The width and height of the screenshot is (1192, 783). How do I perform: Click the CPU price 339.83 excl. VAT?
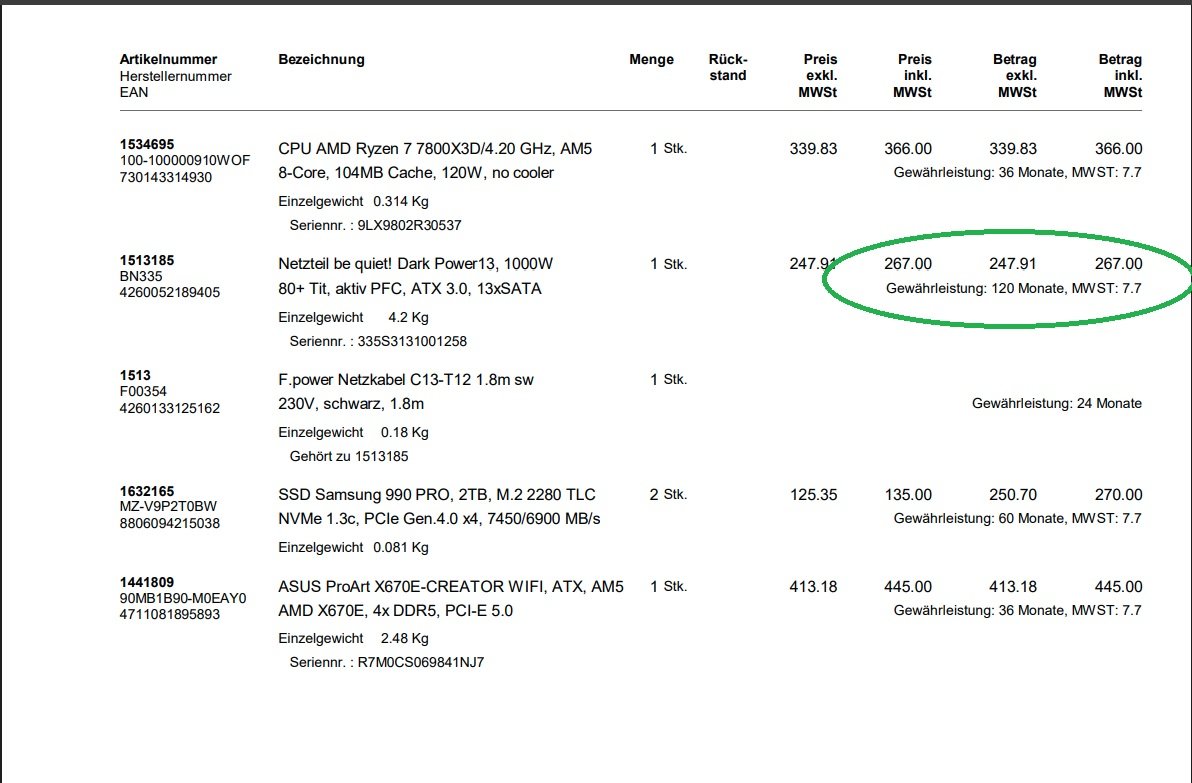813,149
